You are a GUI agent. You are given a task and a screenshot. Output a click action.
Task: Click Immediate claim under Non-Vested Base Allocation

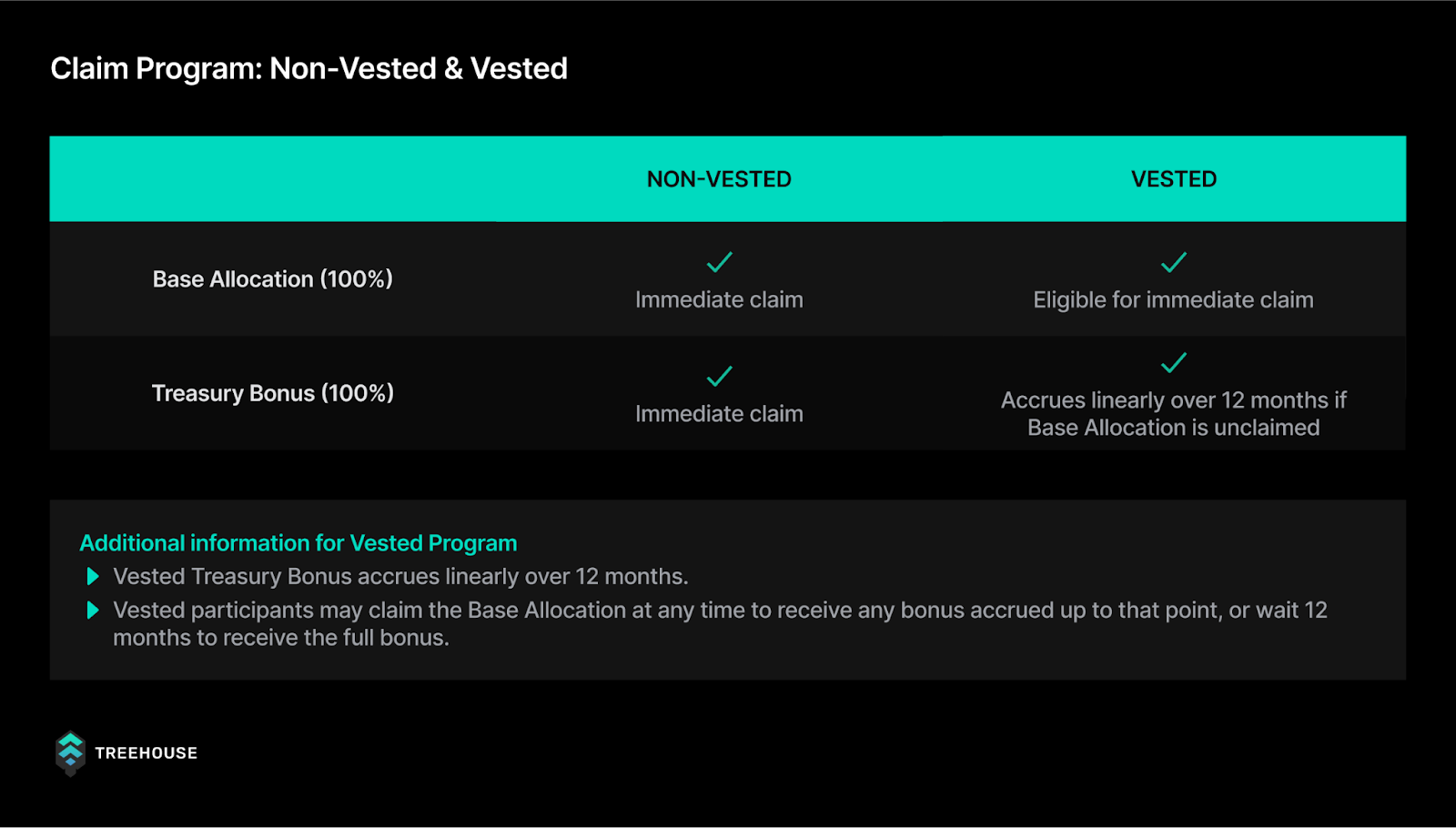coord(719,300)
